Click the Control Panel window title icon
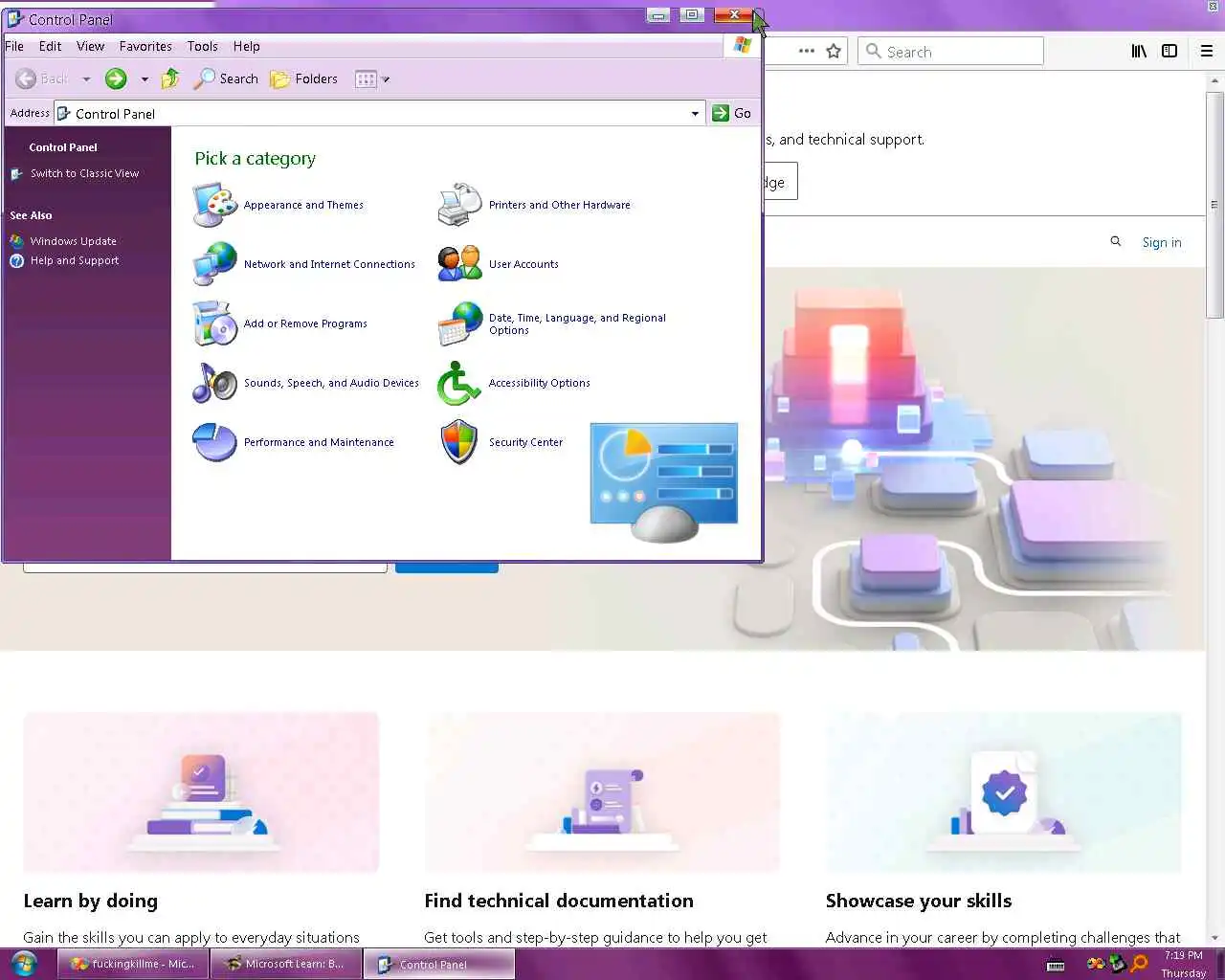The height and width of the screenshot is (980, 1225). click(x=15, y=18)
